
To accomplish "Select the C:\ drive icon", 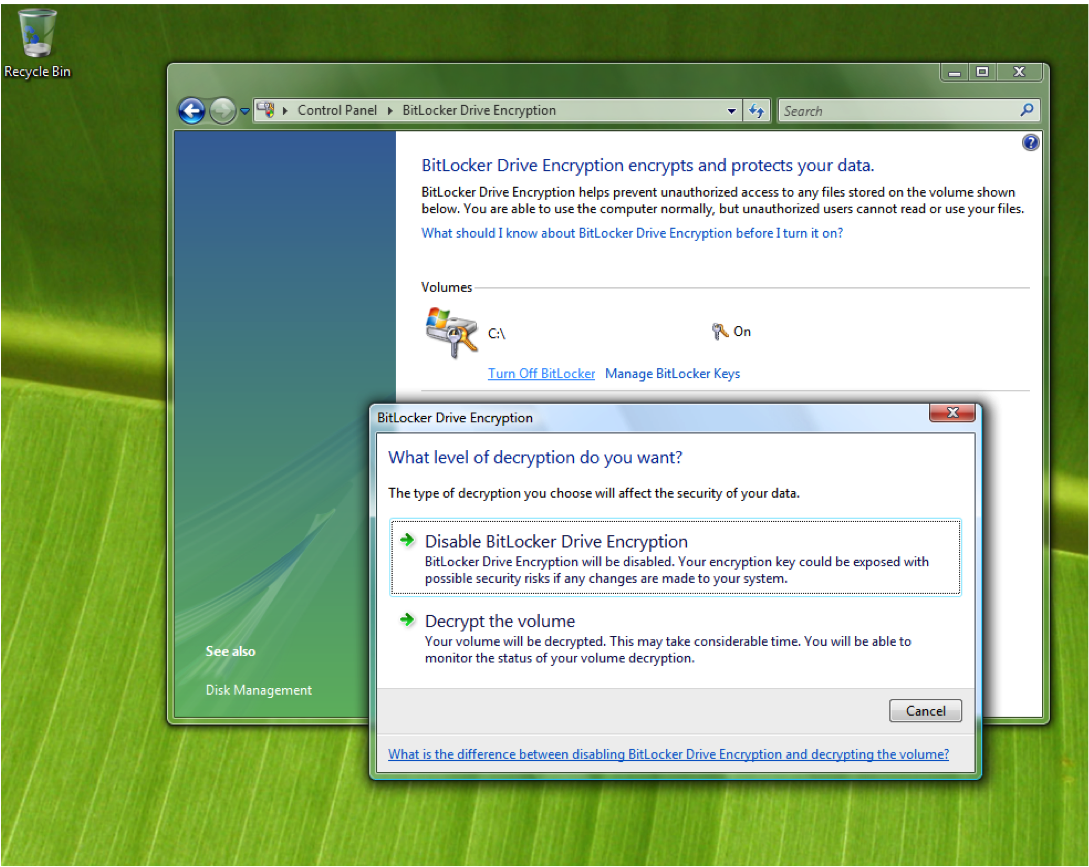I will 451,332.
